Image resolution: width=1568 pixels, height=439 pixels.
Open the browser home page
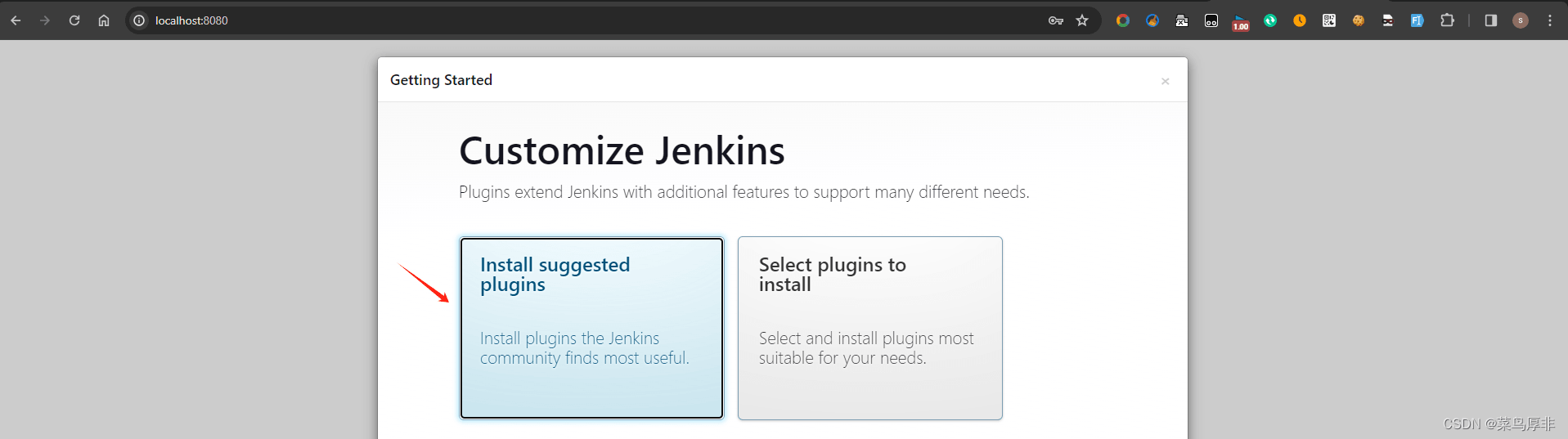(104, 20)
